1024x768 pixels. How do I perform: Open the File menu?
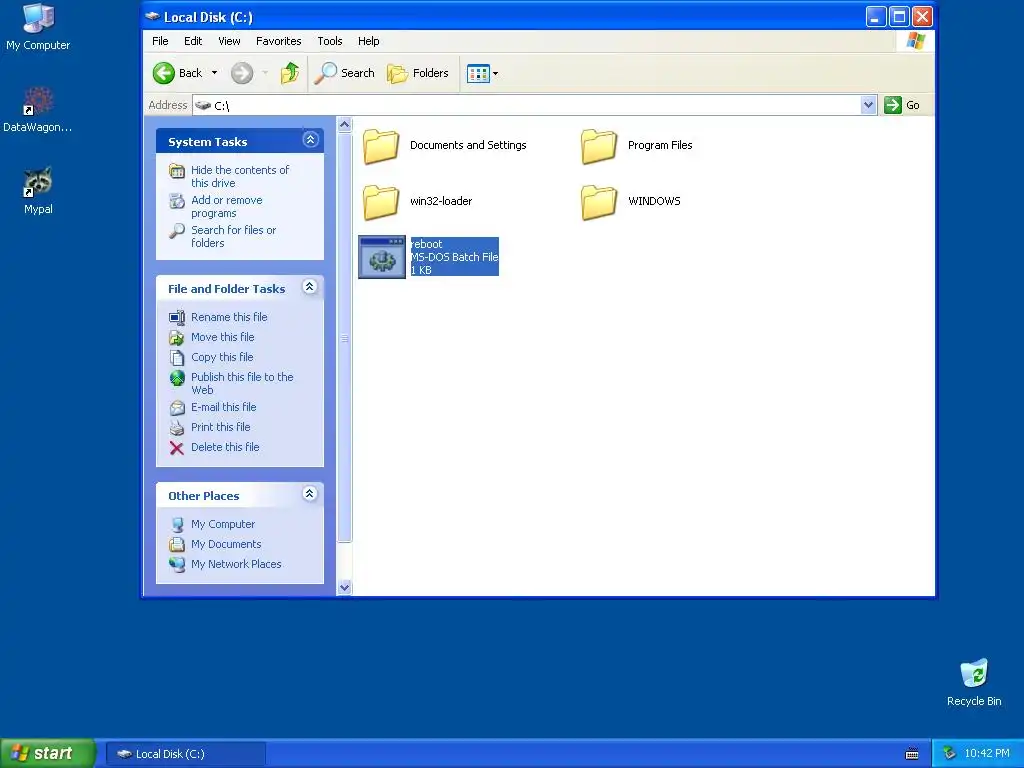pyautogui.click(x=160, y=41)
